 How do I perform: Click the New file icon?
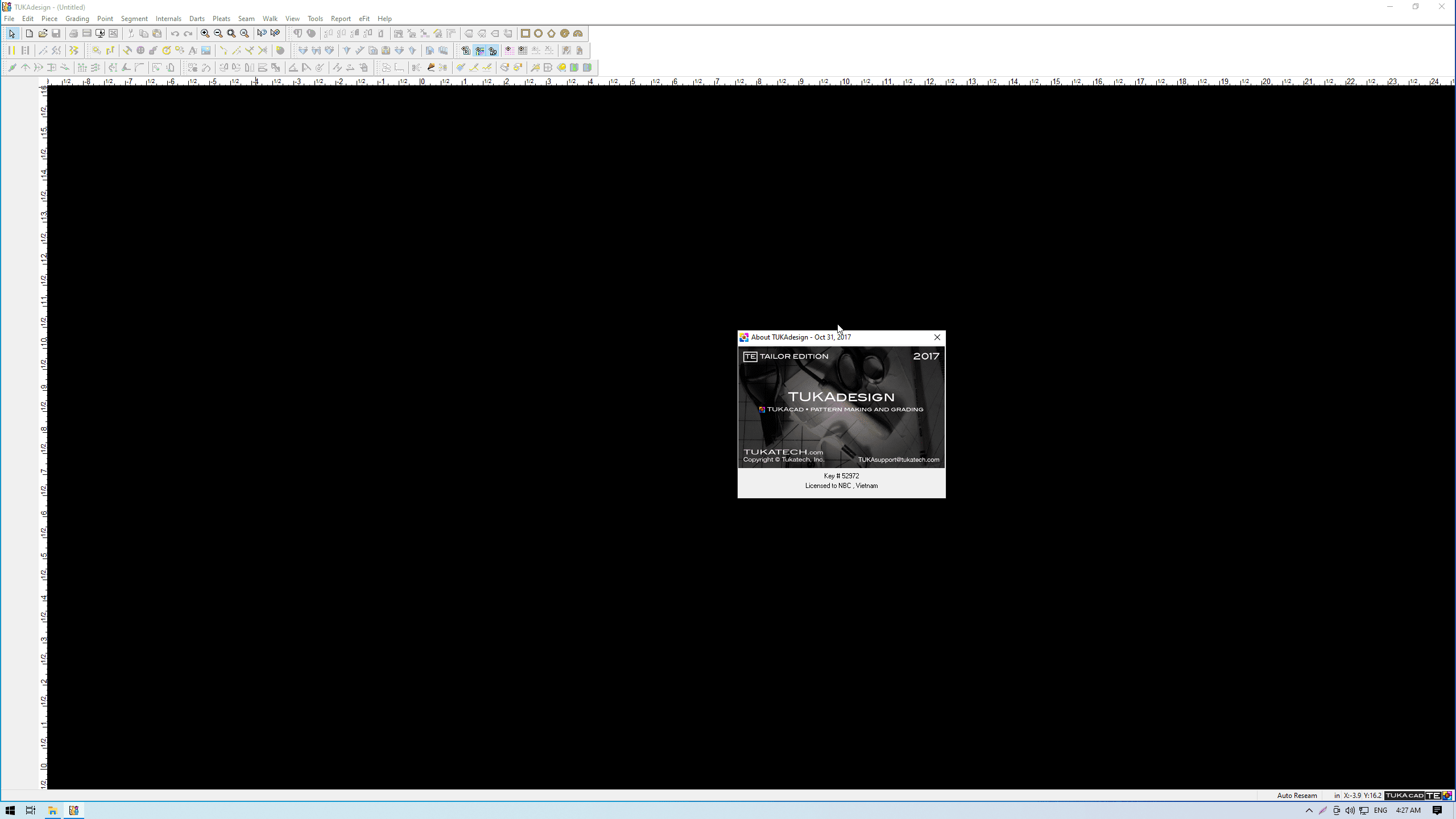[29, 34]
